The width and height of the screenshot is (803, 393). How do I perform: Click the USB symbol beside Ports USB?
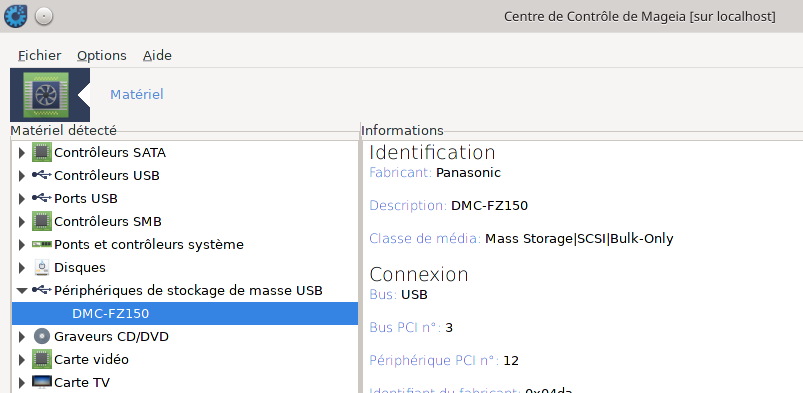tap(41, 198)
